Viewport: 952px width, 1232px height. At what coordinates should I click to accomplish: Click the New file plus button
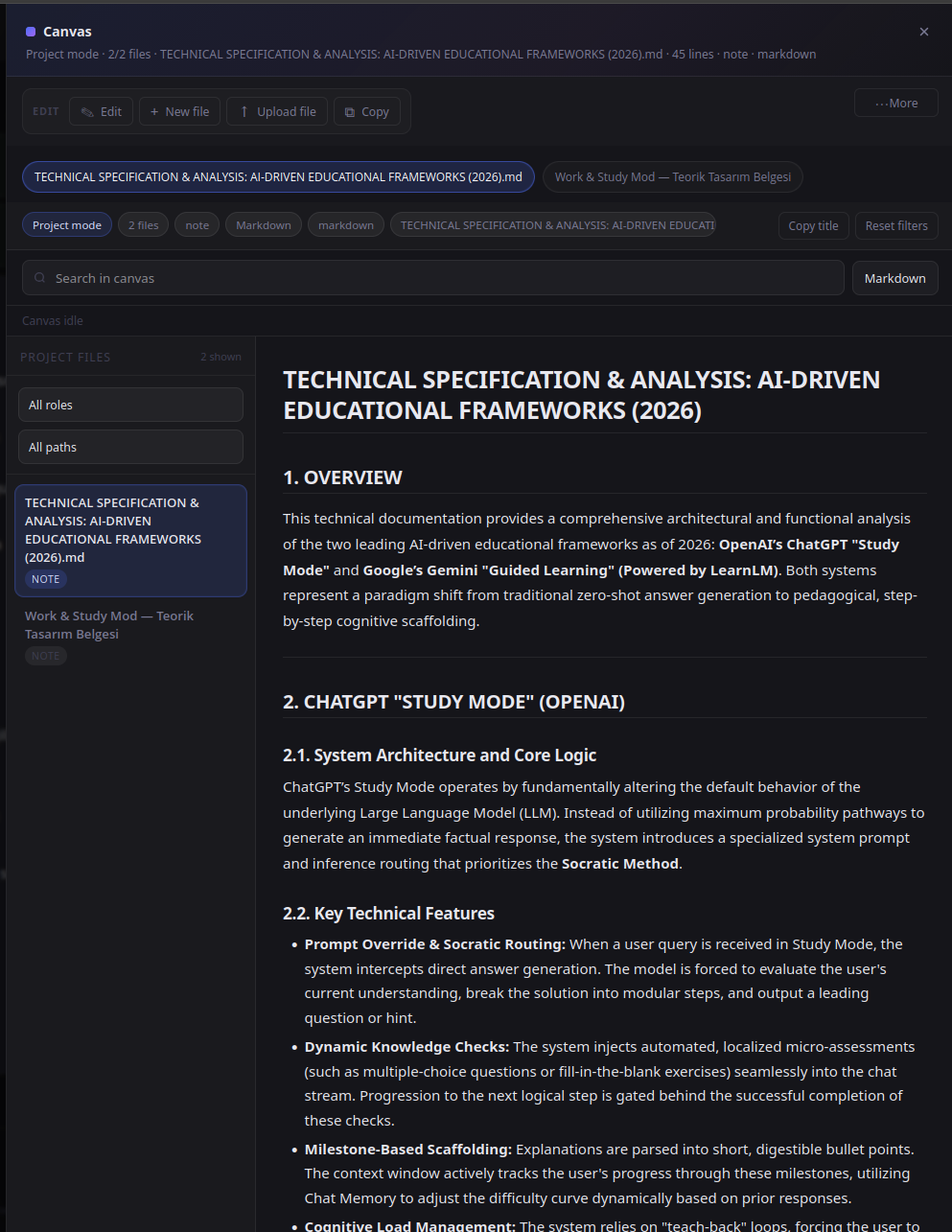pos(180,111)
